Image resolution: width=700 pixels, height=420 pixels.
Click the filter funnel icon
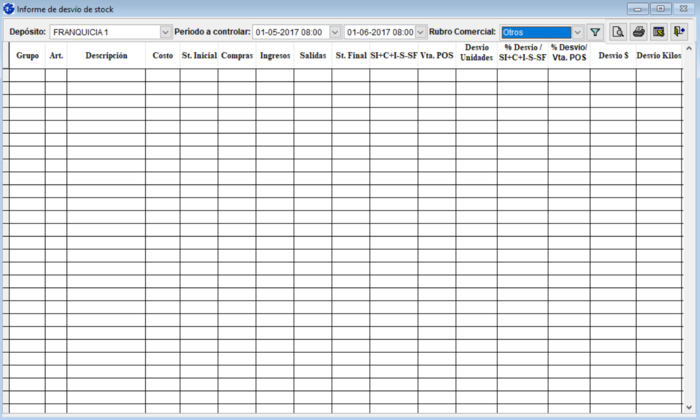(595, 32)
